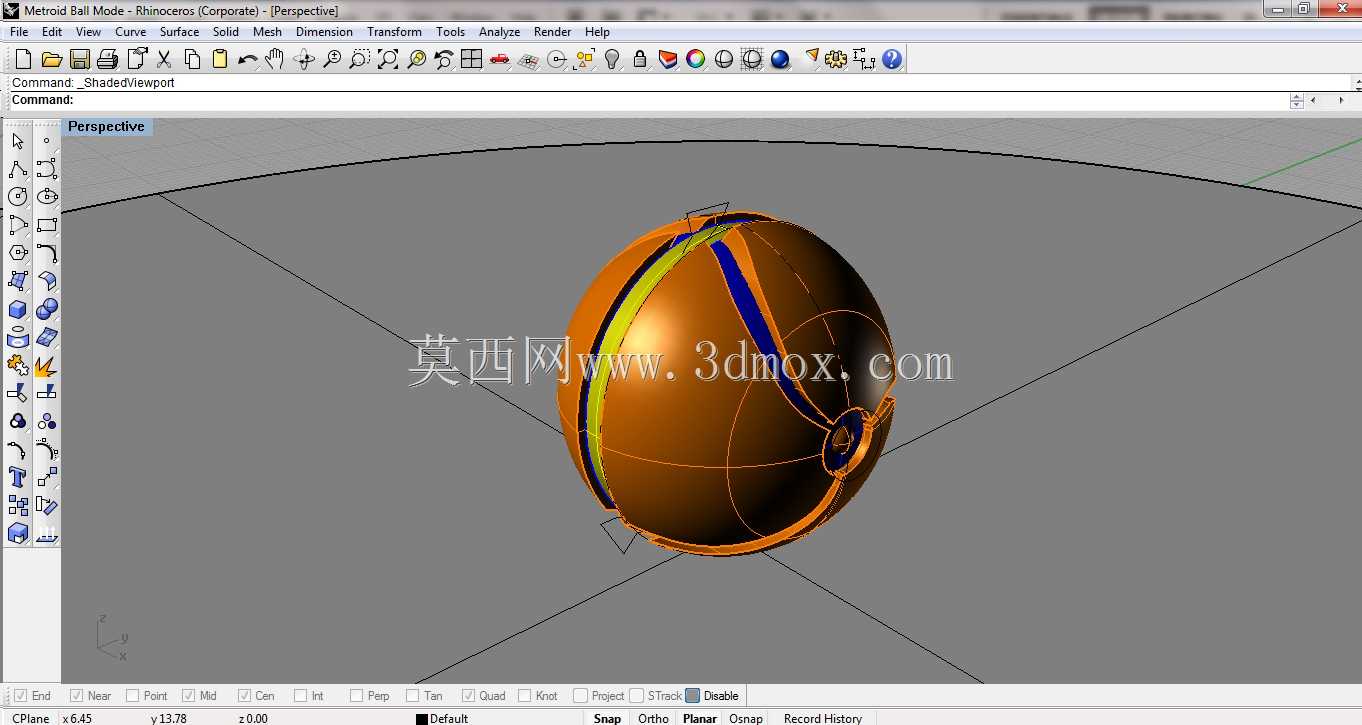The width and height of the screenshot is (1362, 725).
Task: Create a new file with the New icon
Action: tap(23, 59)
